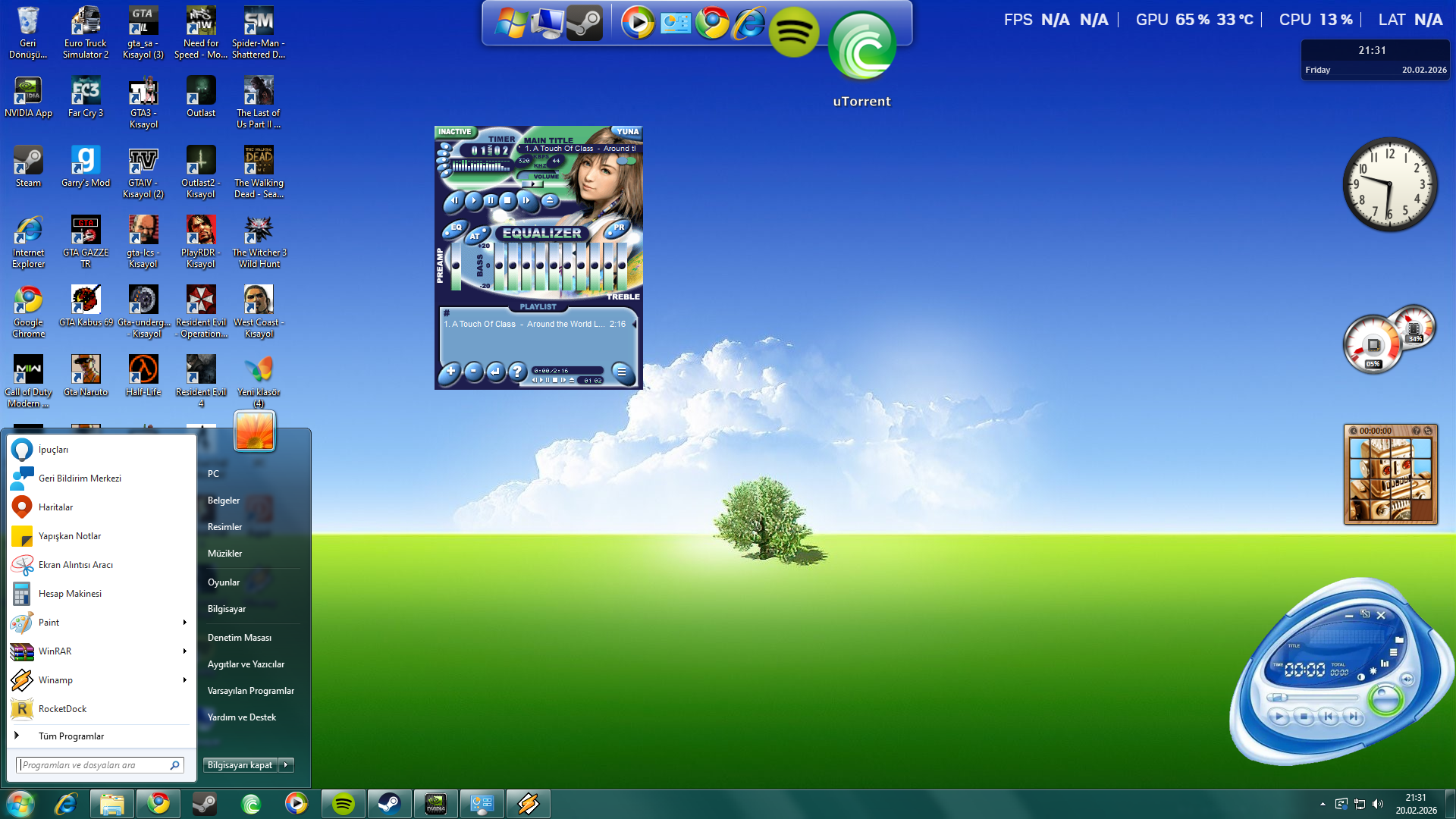Toggle the EQ on button in equalizer
This screenshot has height=819, width=1456.
455,227
